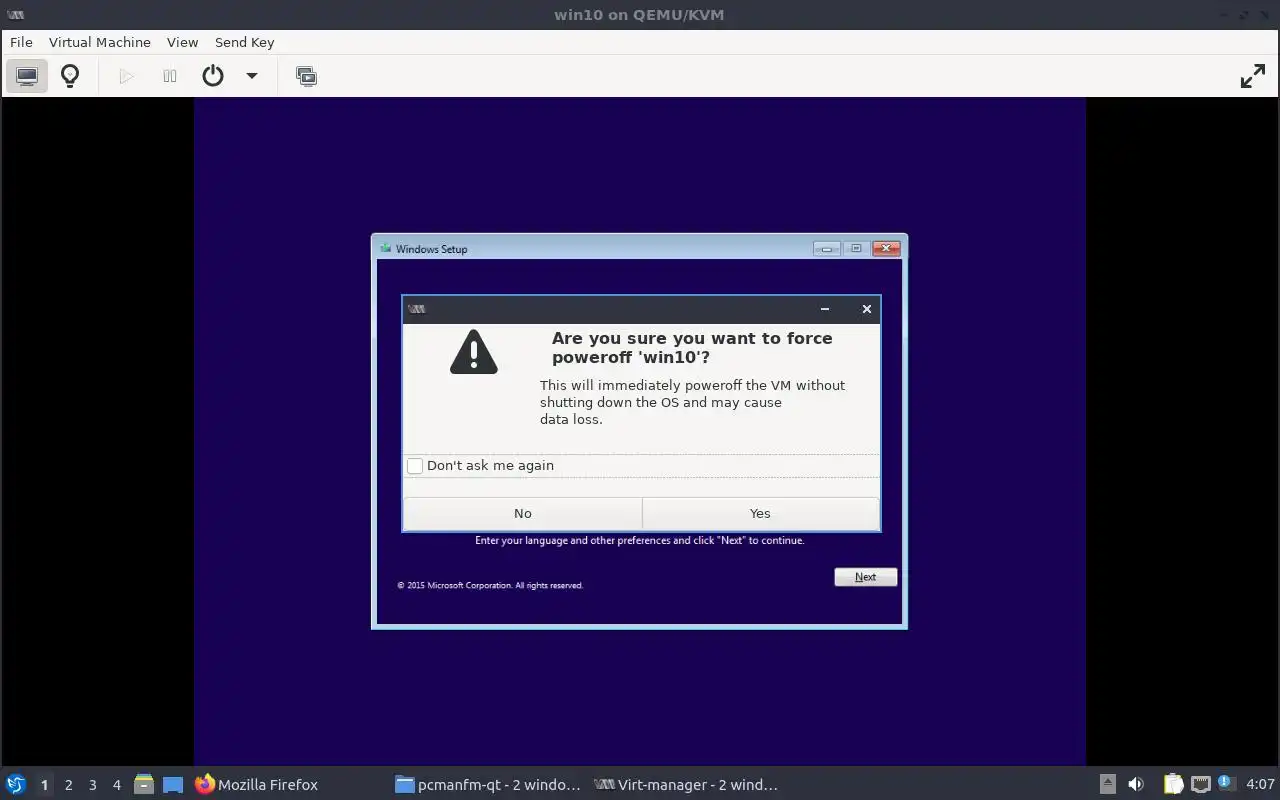Switch to workspace 2
Viewport: 1280px width, 800px height.
click(x=68, y=785)
